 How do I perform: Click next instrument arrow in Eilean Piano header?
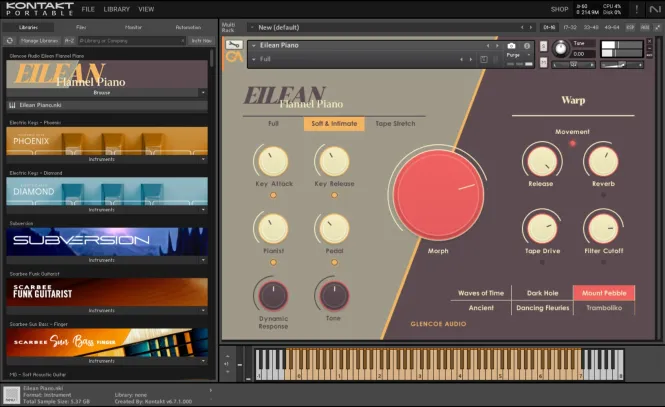(497, 45)
